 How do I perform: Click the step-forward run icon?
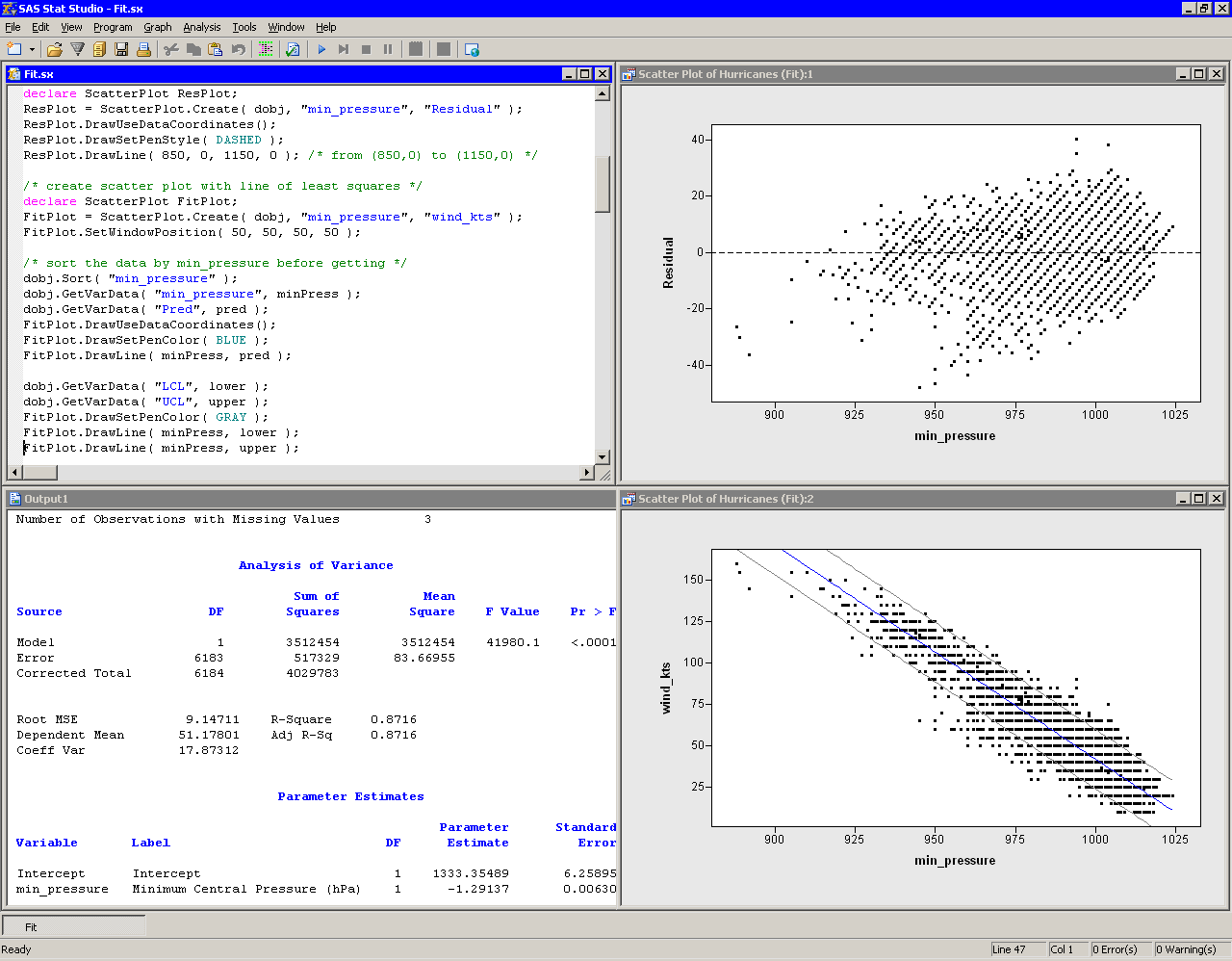click(344, 49)
